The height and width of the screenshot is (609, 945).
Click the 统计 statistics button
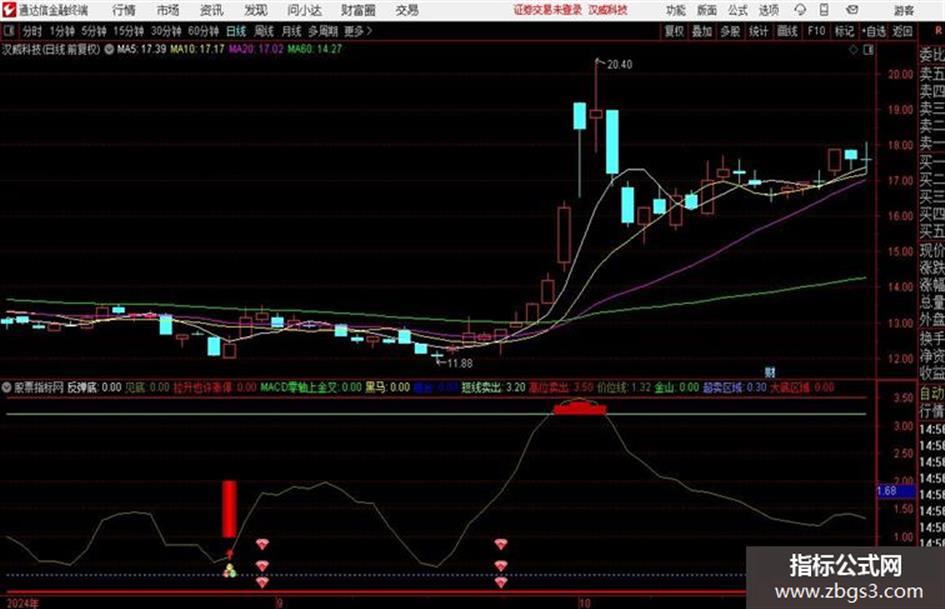pyautogui.click(x=759, y=31)
